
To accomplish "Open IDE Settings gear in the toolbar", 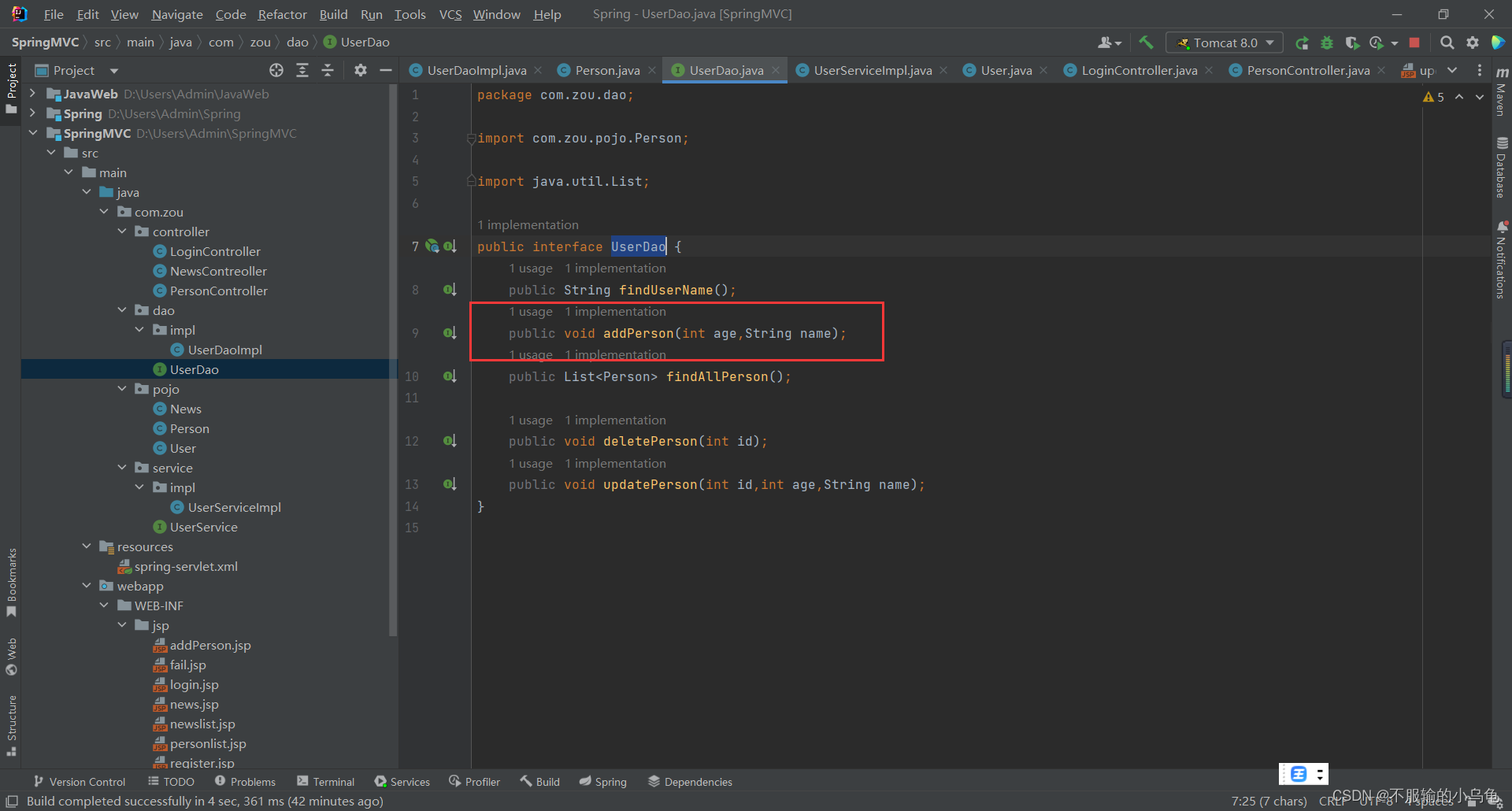I will [1473, 43].
